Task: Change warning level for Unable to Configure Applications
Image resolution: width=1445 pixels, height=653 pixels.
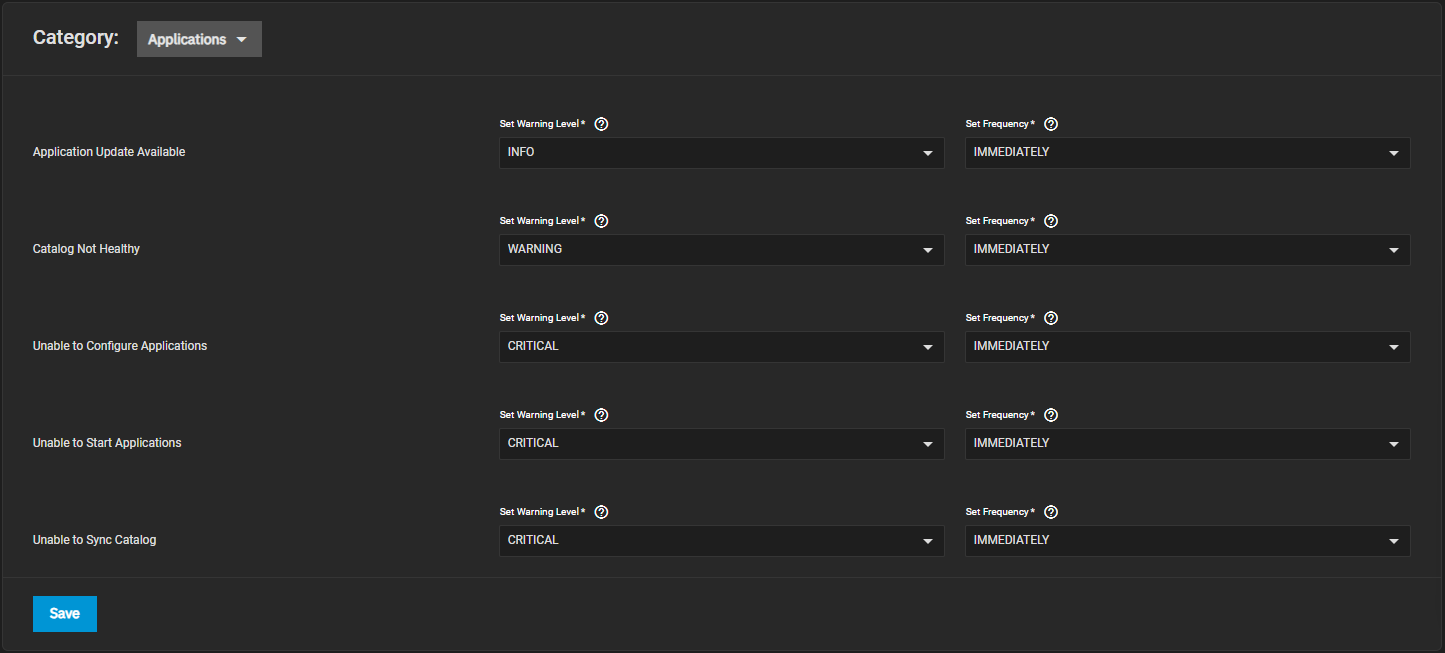Action: point(721,347)
